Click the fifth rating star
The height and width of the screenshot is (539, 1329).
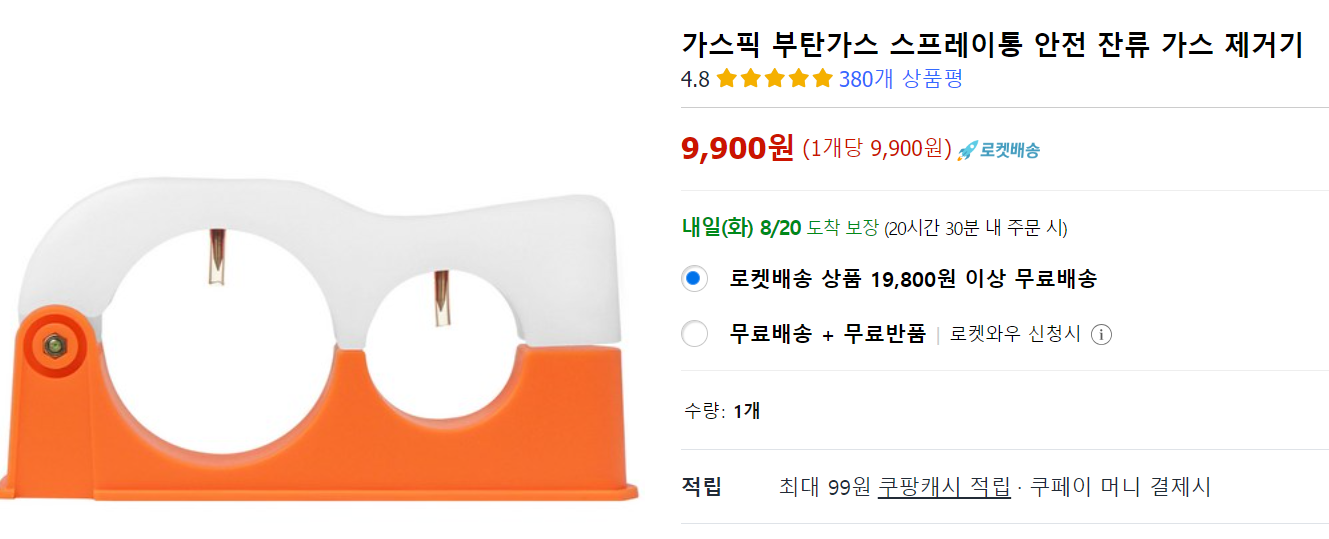[822, 79]
